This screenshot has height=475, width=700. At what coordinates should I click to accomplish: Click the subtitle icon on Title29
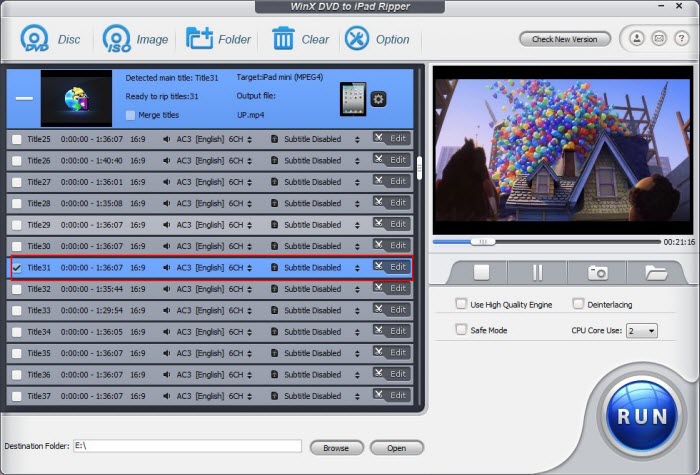click(275, 225)
